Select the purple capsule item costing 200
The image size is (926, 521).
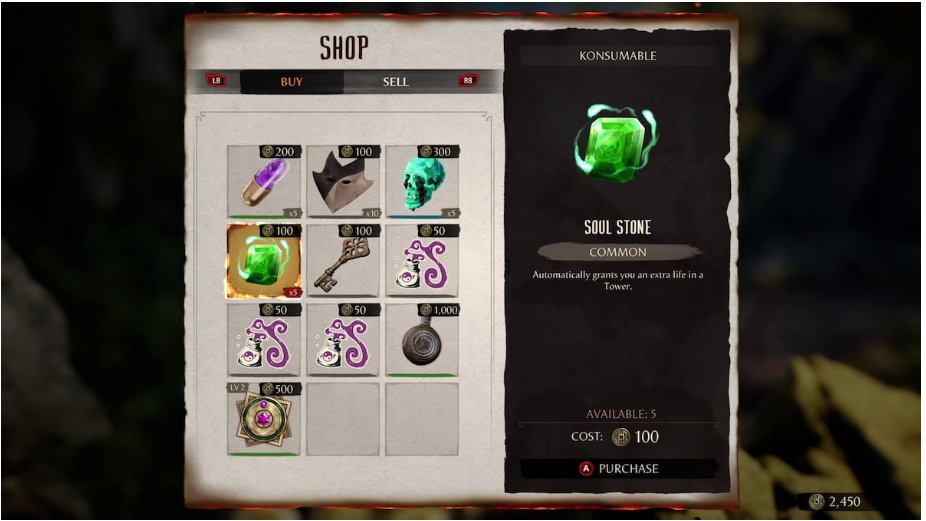(x=264, y=181)
